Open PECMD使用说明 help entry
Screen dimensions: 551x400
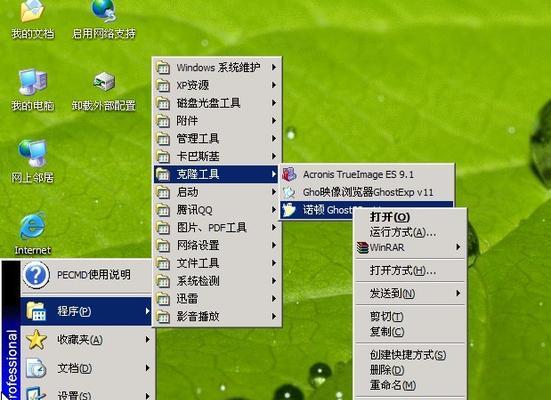86,275
